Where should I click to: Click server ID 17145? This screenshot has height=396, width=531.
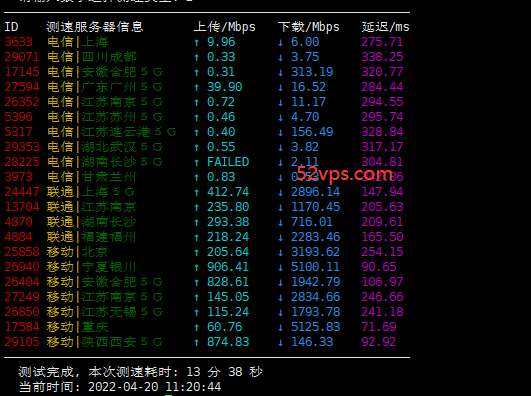coord(22,72)
